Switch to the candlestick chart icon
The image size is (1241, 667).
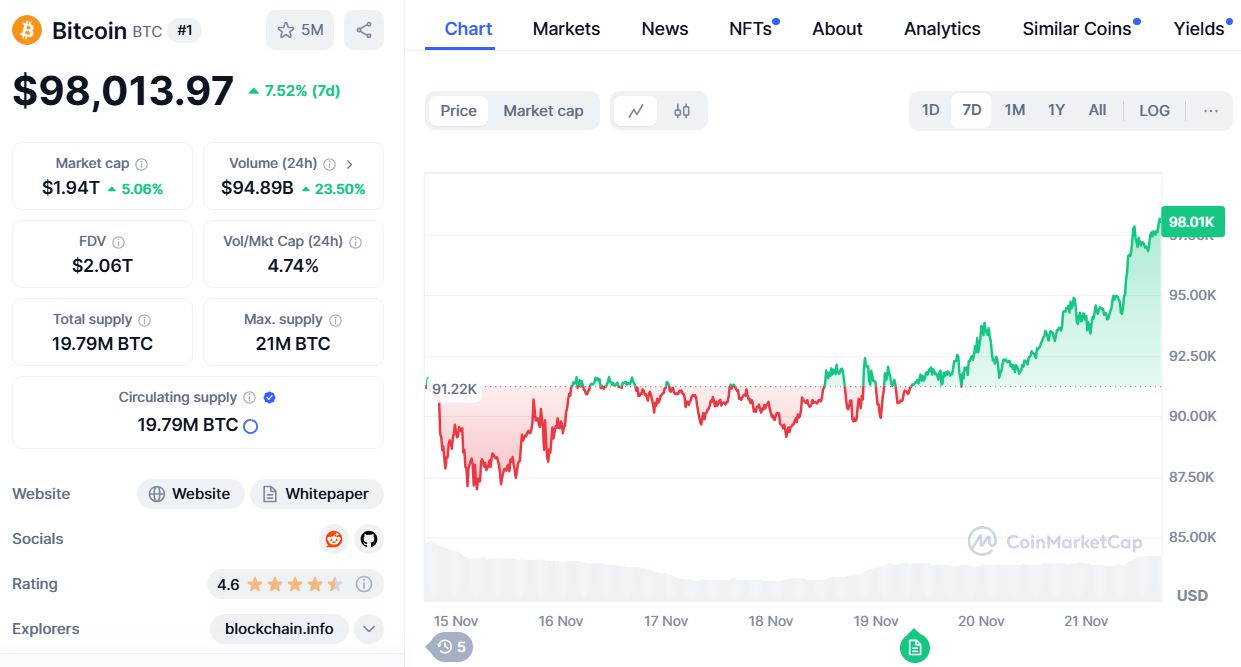coord(682,111)
